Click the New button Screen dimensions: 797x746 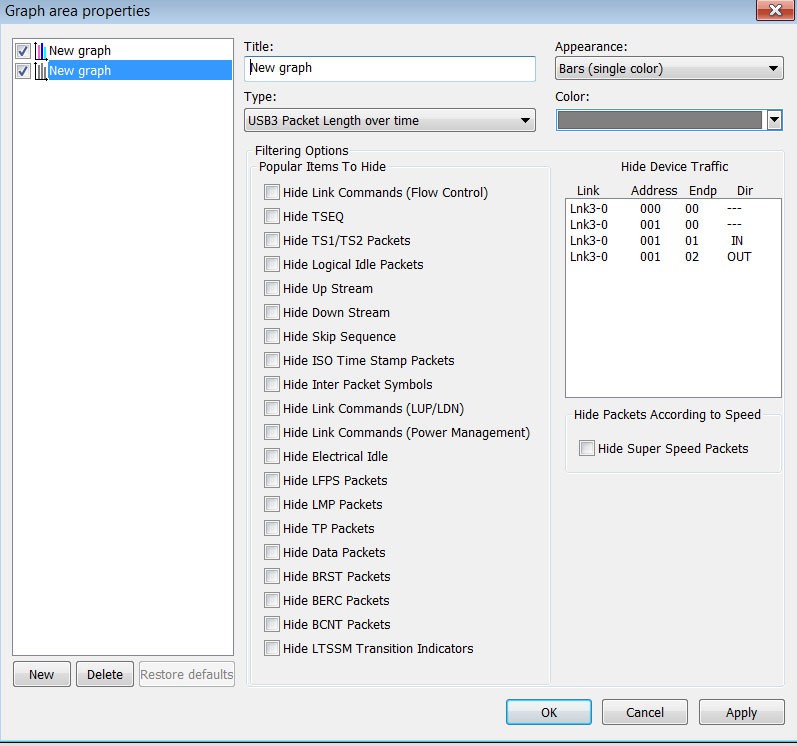(42, 674)
